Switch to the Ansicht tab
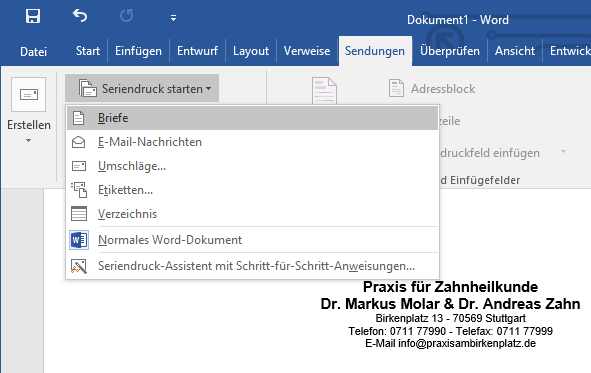Viewport: 591px width, 373px height. coord(515,51)
